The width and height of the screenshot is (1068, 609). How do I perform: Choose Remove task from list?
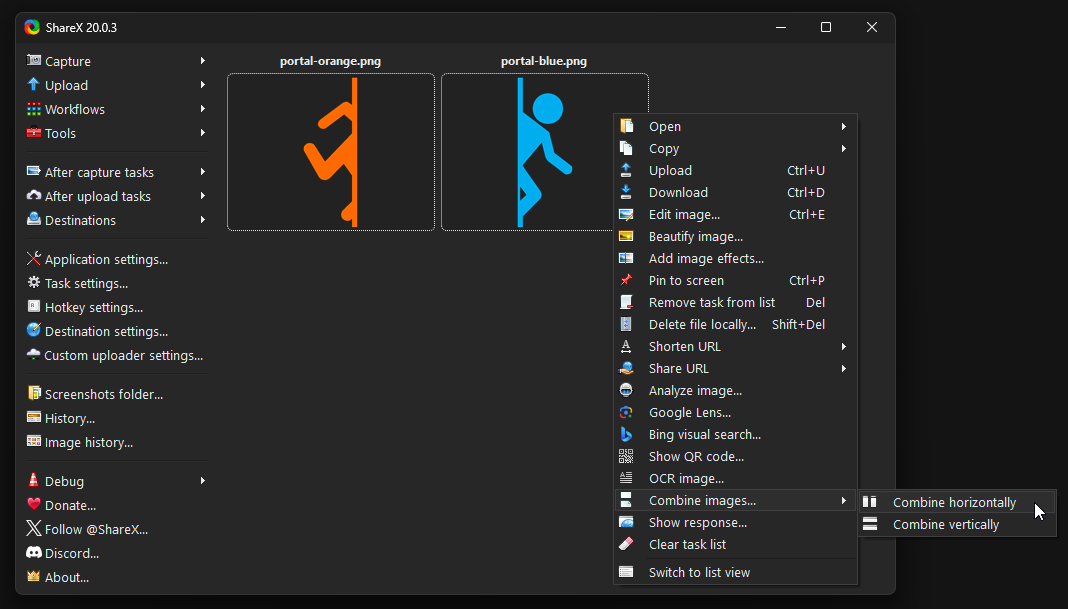click(x=736, y=302)
